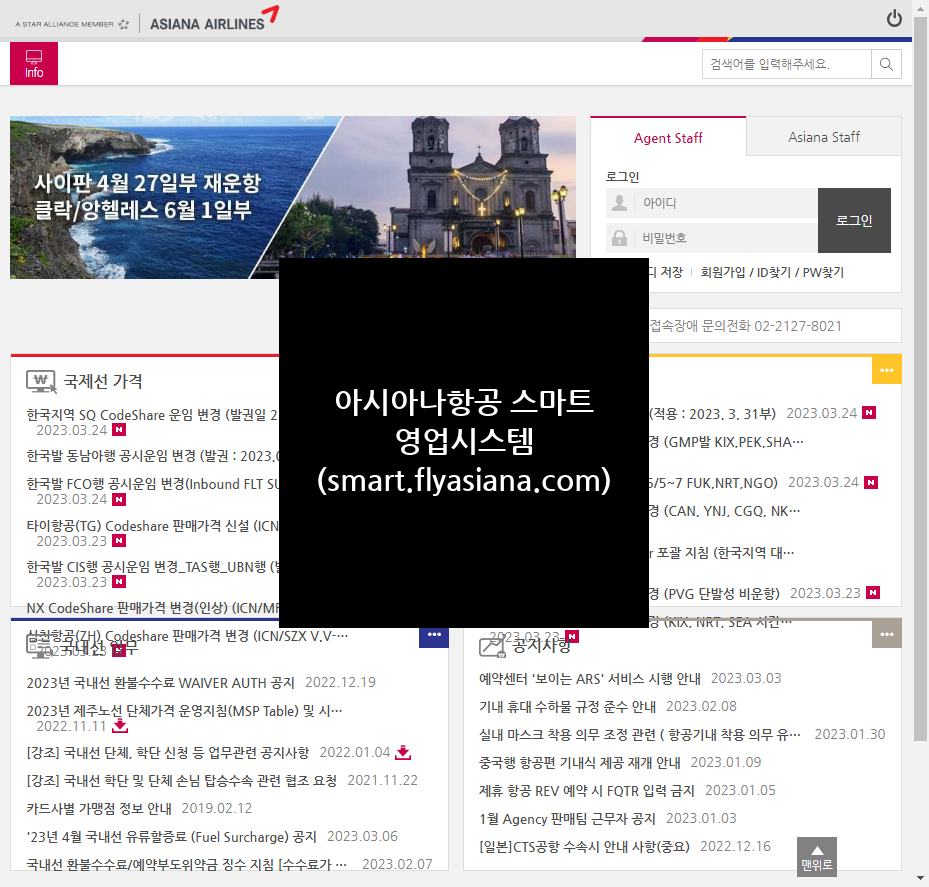The height and width of the screenshot is (887, 929).
Task: Open 2023년 국내선 환불수수료 WAIVER AUTH 공지
Action: [161, 683]
